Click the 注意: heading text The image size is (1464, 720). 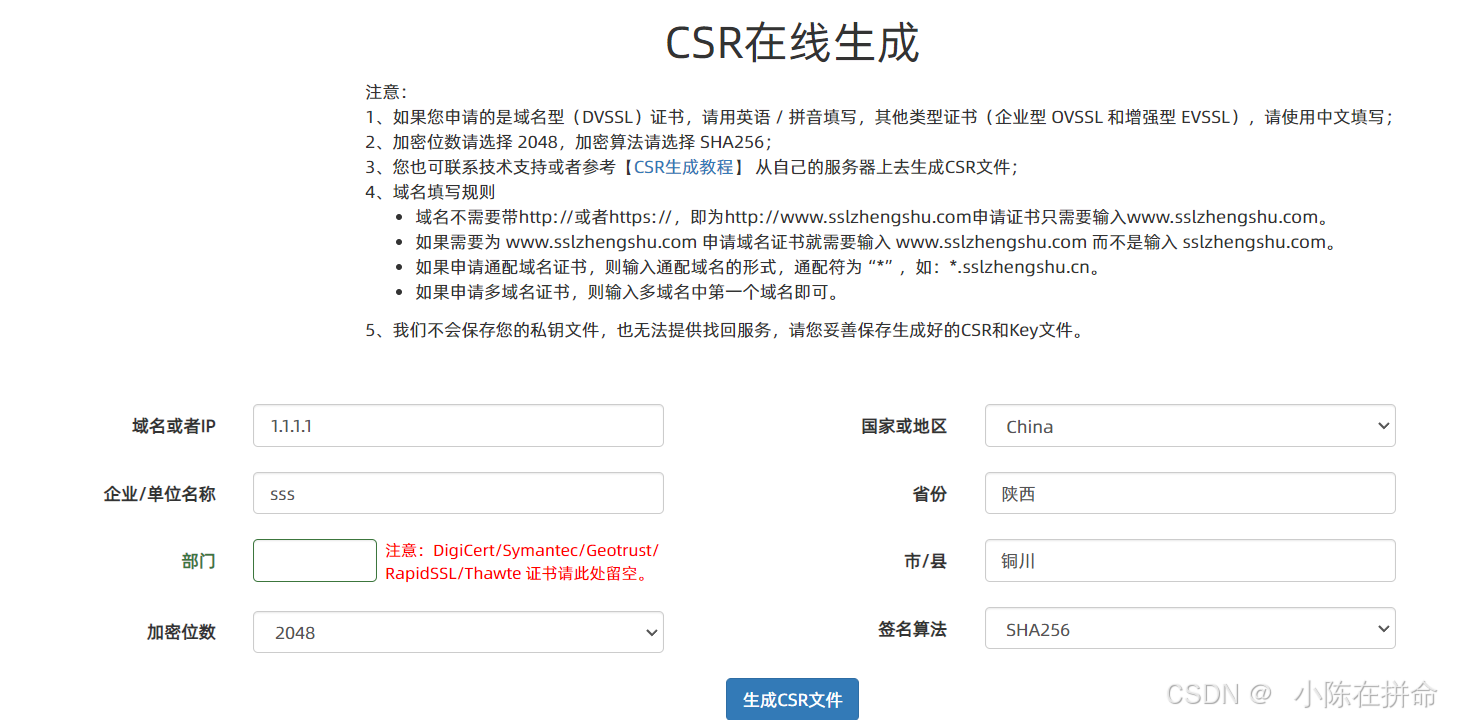click(387, 92)
